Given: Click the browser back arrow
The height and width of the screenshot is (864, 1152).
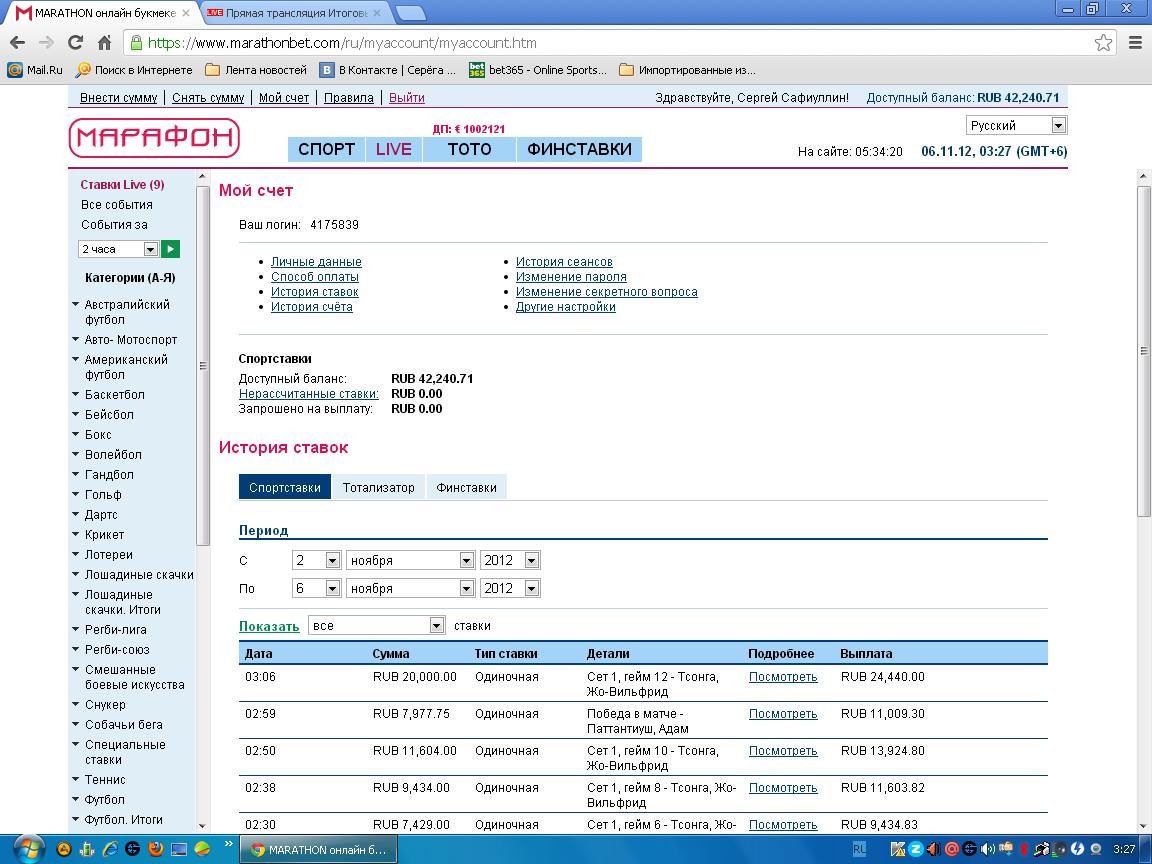Looking at the screenshot, I should tap(17, 43).
